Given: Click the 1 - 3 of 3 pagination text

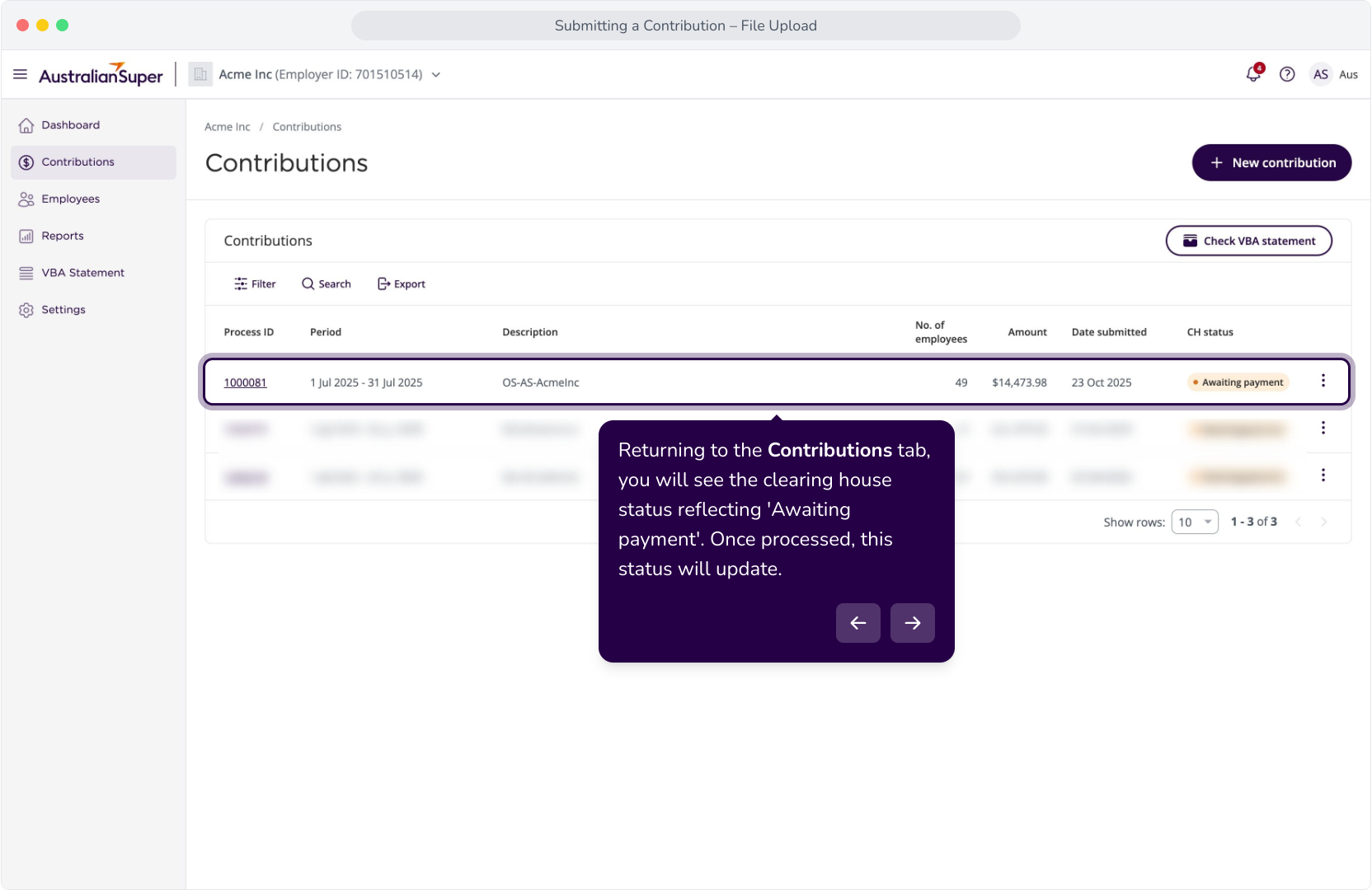Looking at the screenshot, I should 1254,522.
